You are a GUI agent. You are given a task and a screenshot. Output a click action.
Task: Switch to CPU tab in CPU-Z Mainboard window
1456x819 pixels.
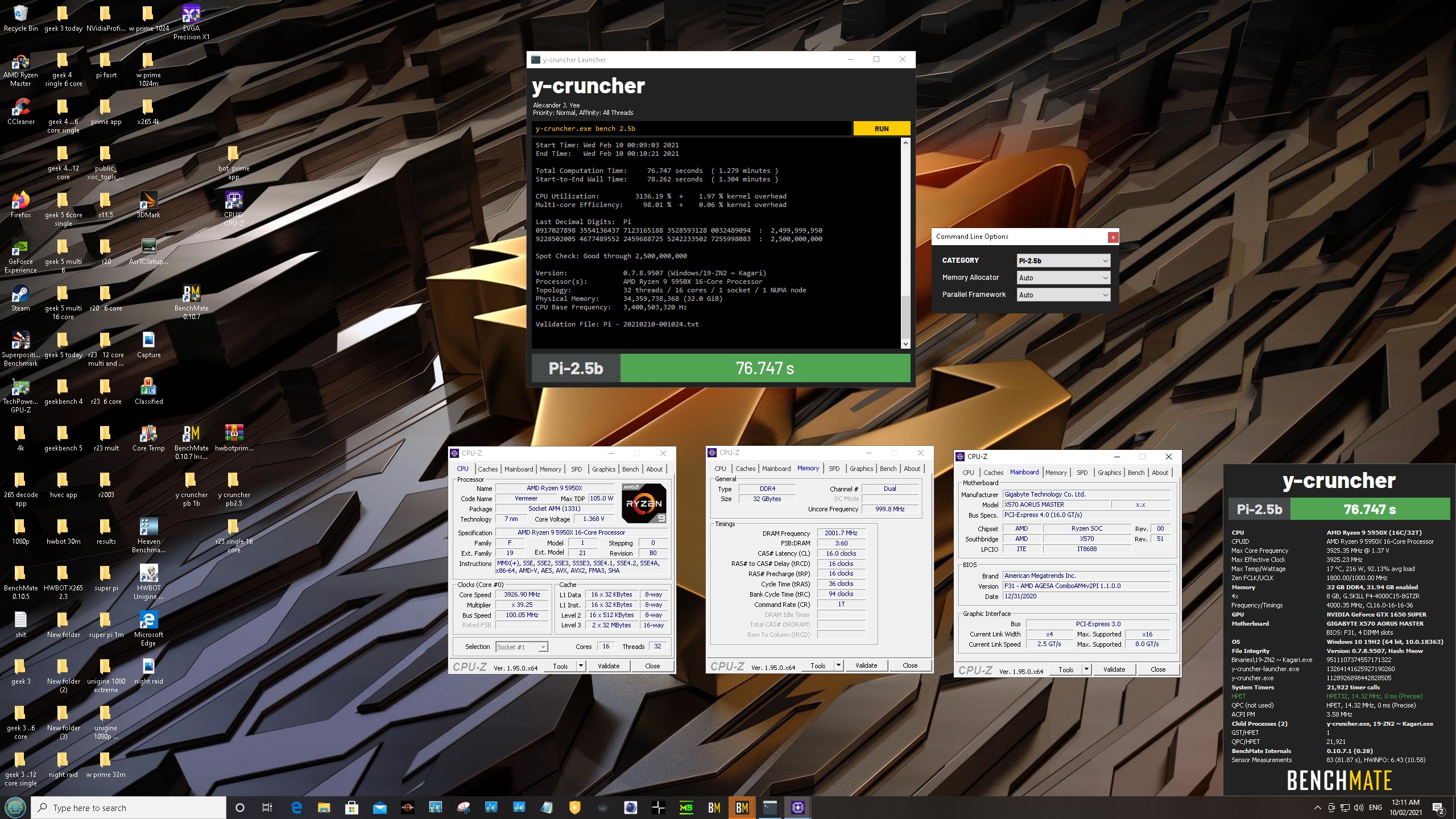[968, 473]
